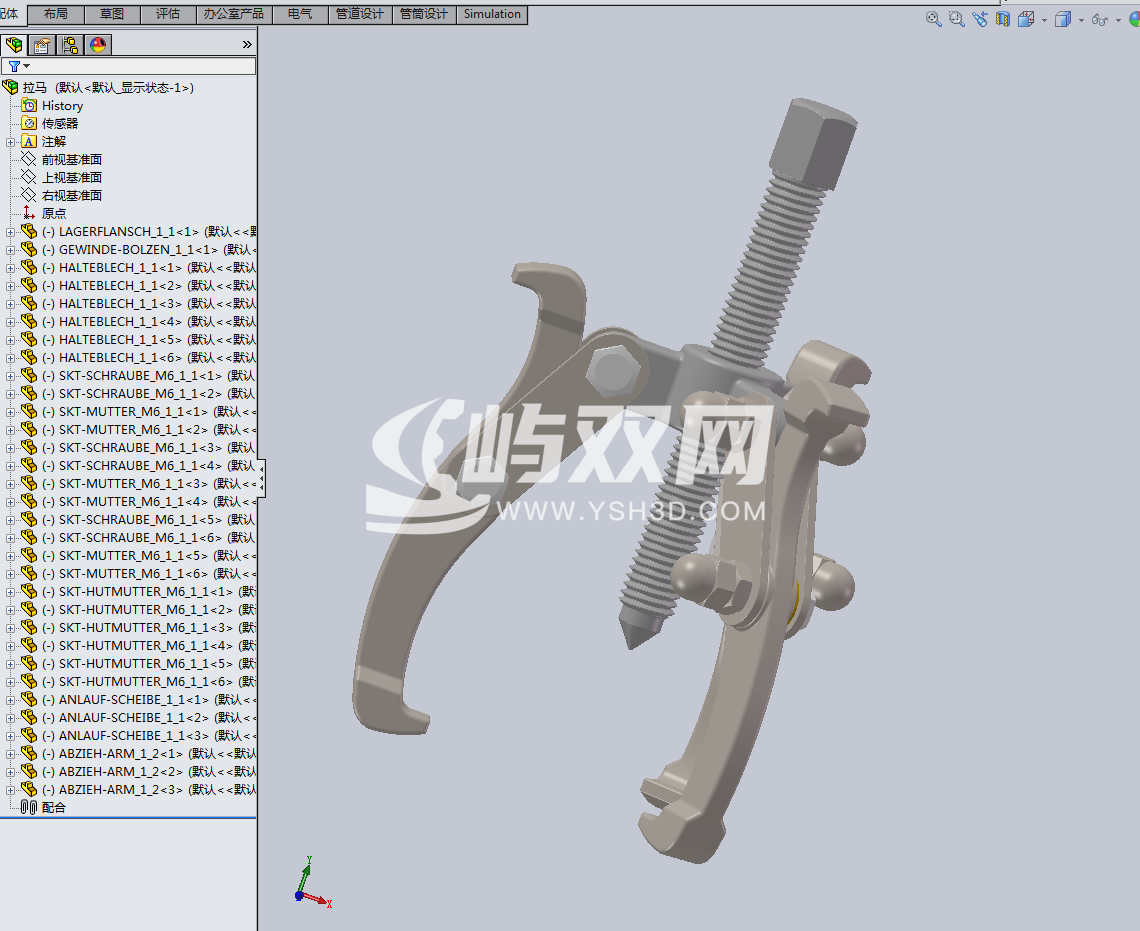Select the 上视基准面 plane

click(71, 177)
